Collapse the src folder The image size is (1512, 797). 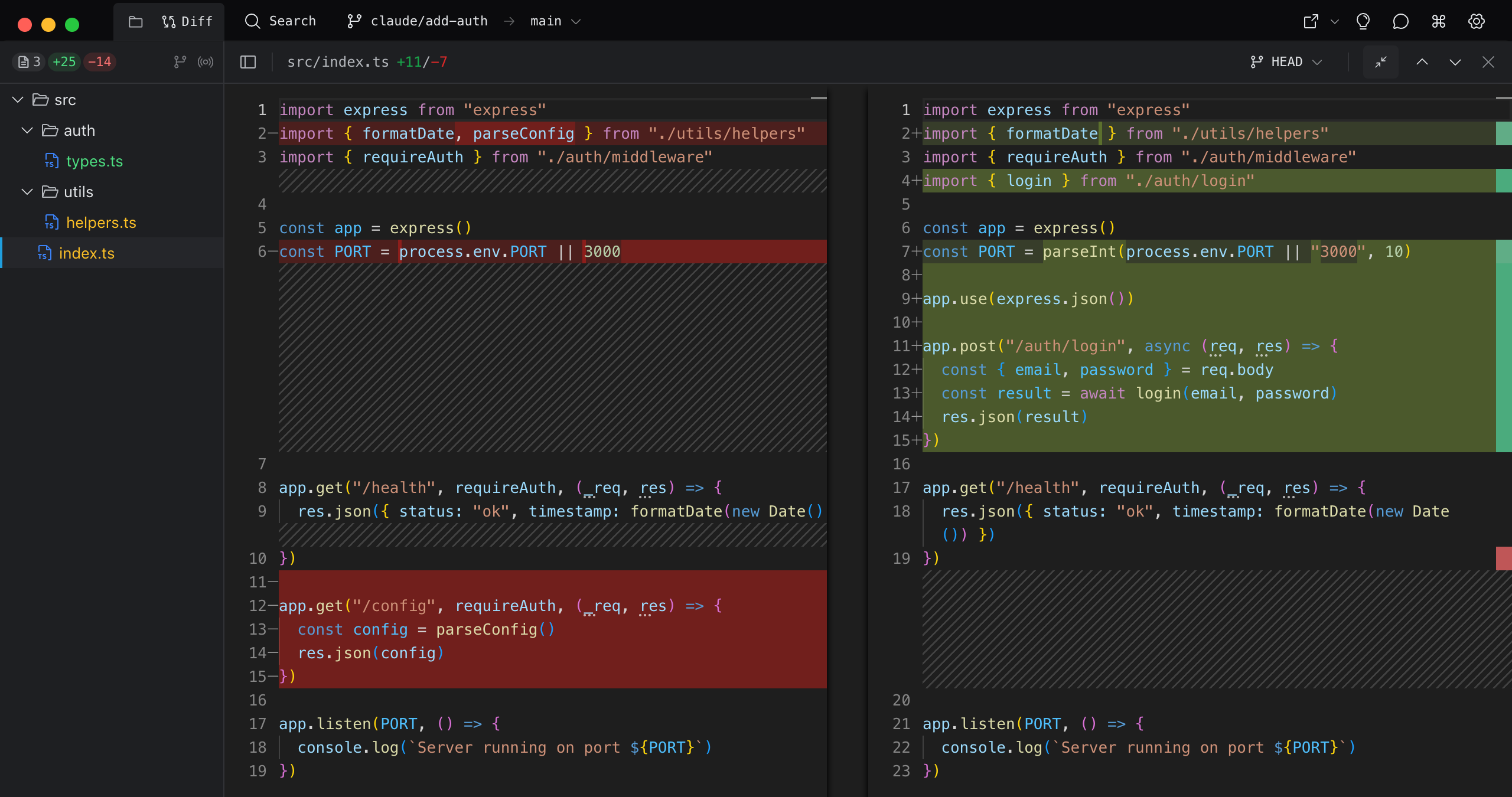pos(18,100)
